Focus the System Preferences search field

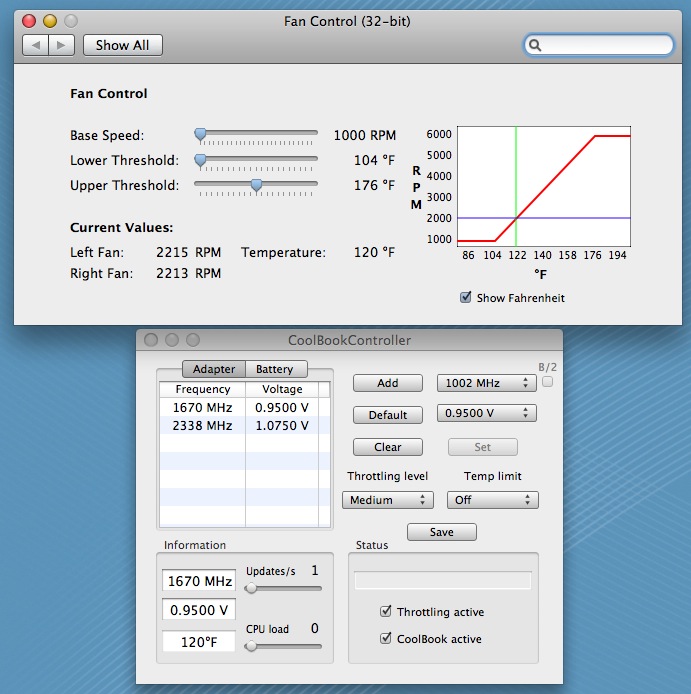pos(598,45)
